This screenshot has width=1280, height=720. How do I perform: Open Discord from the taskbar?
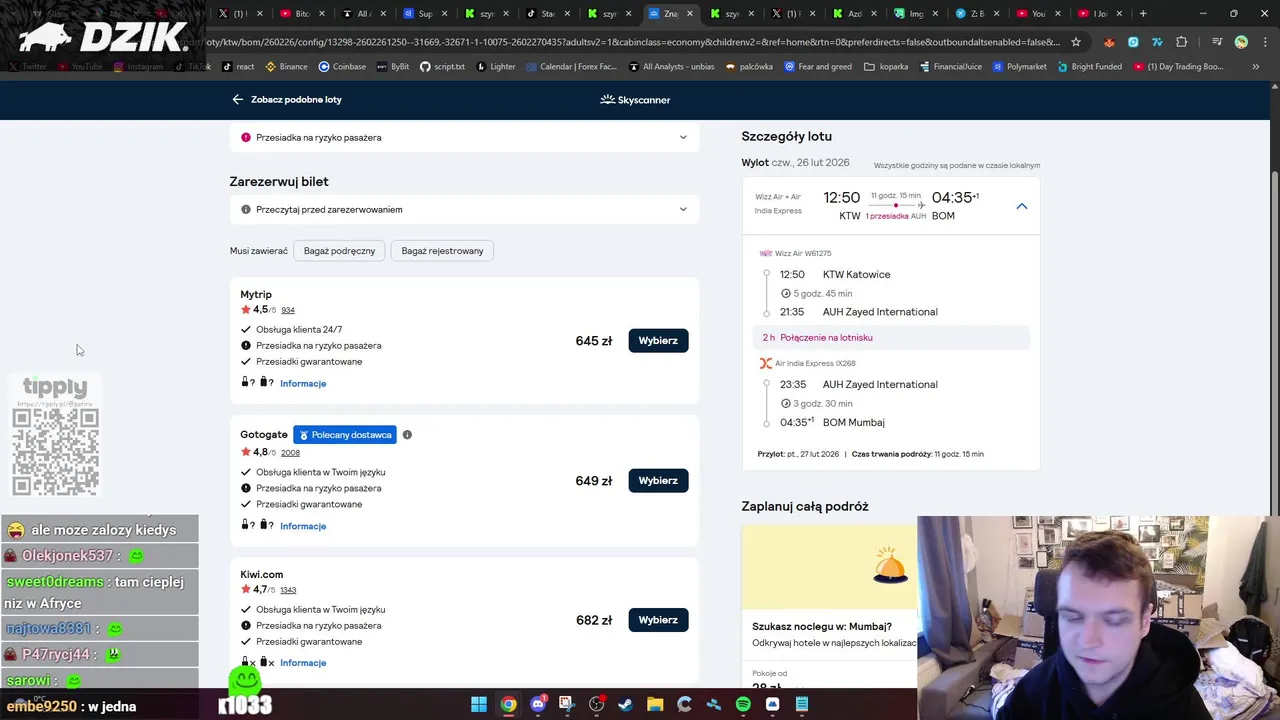pos(538,705)
